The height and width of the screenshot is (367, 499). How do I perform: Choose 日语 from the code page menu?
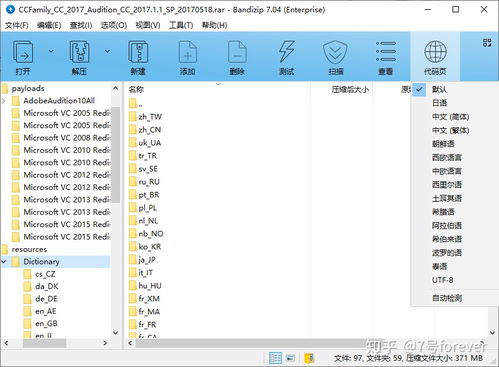pos(439,103)
